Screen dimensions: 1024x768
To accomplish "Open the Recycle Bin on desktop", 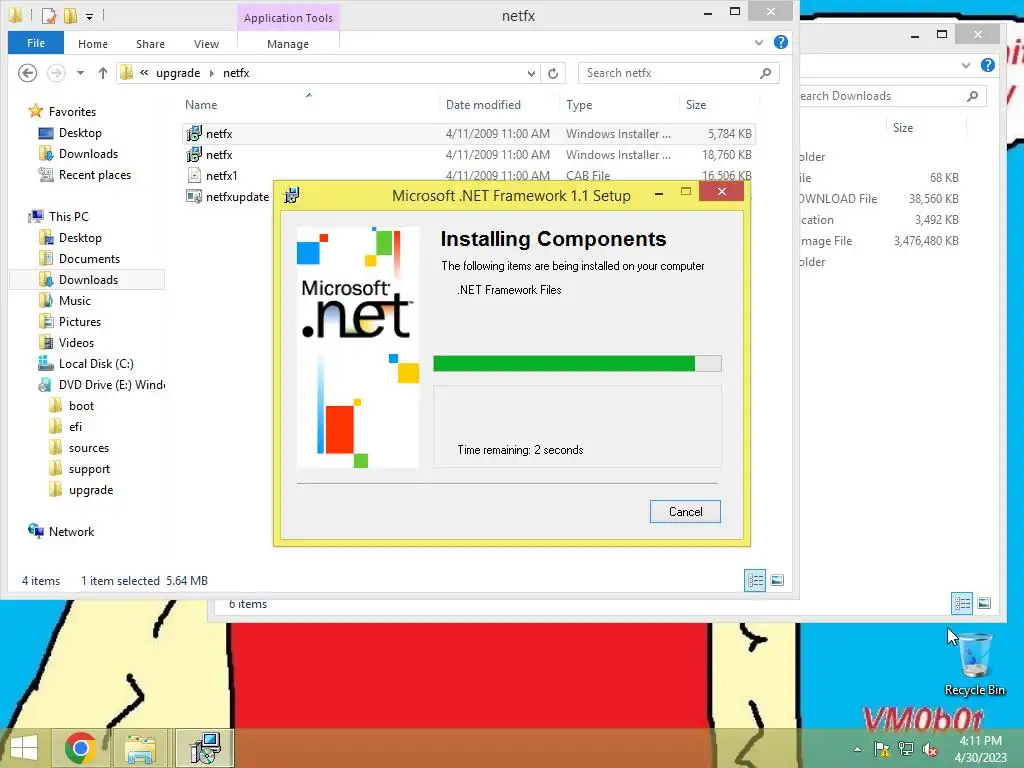I will (974, 665).
